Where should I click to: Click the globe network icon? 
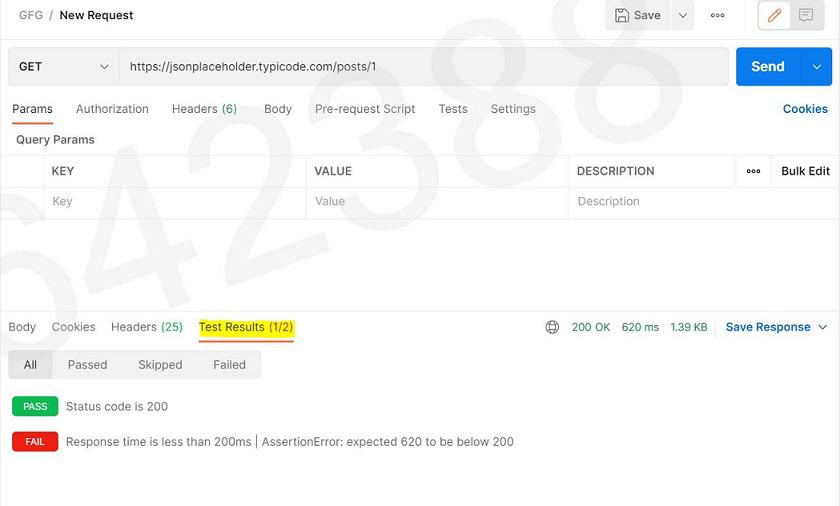point(552,327)
